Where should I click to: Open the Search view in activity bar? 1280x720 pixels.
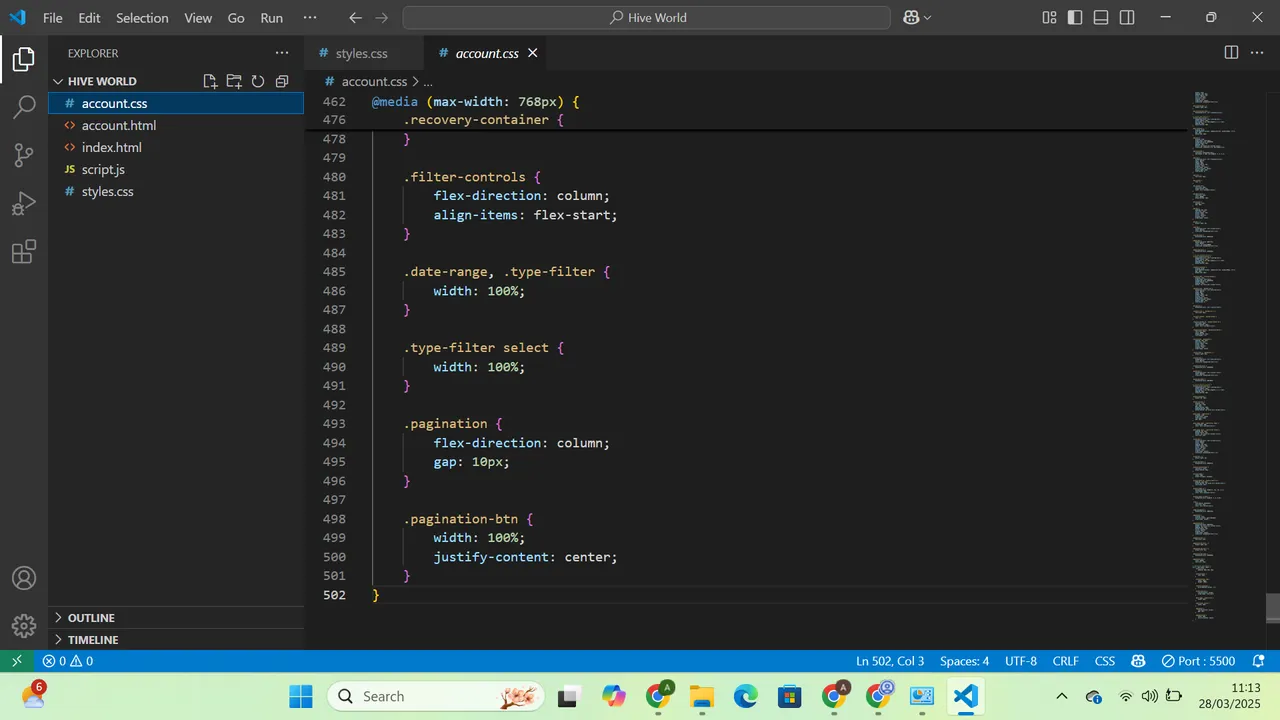tap(24, 108)
